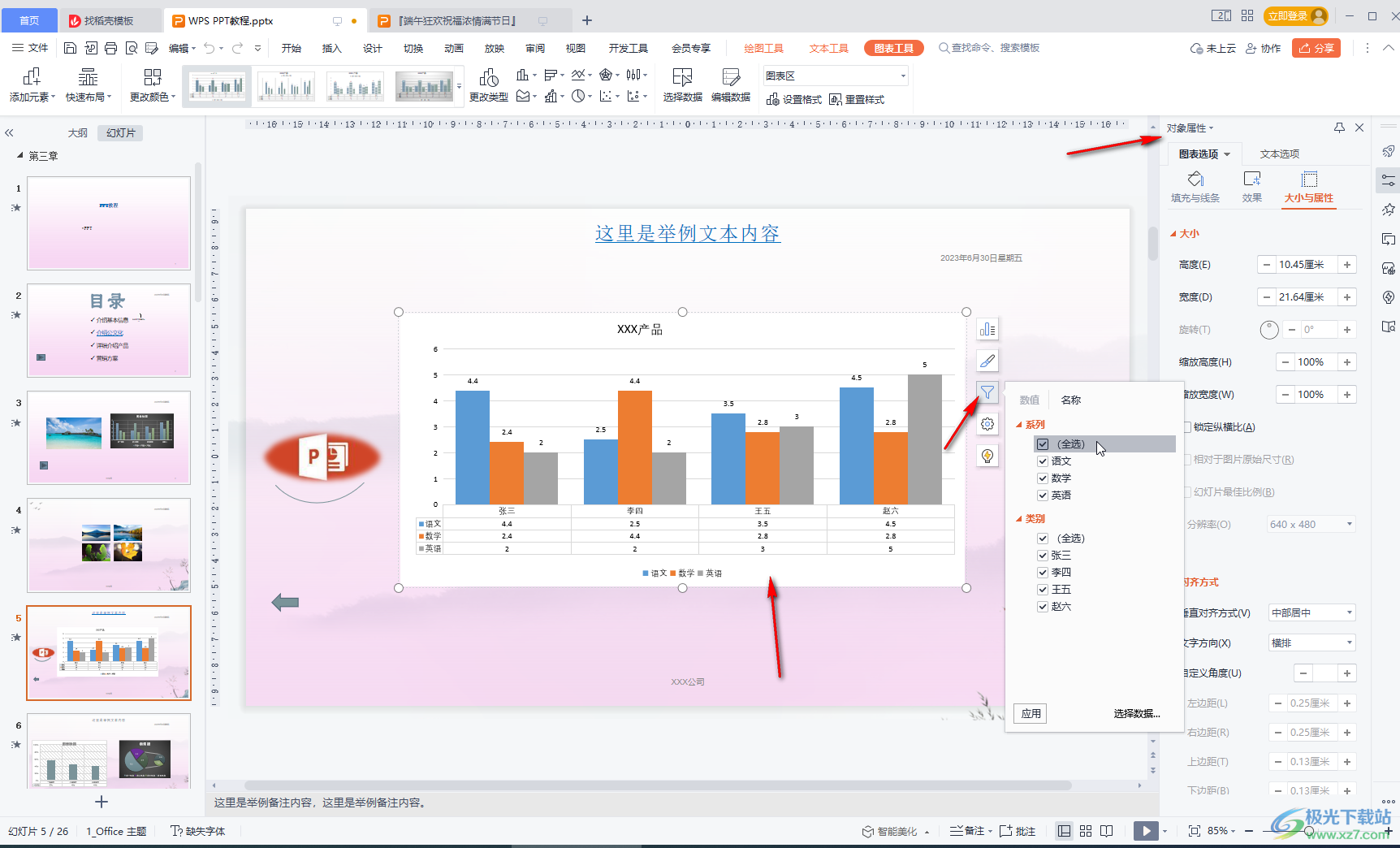
Task: Click the 立即登录 login button
Action: click(1297, 15)
